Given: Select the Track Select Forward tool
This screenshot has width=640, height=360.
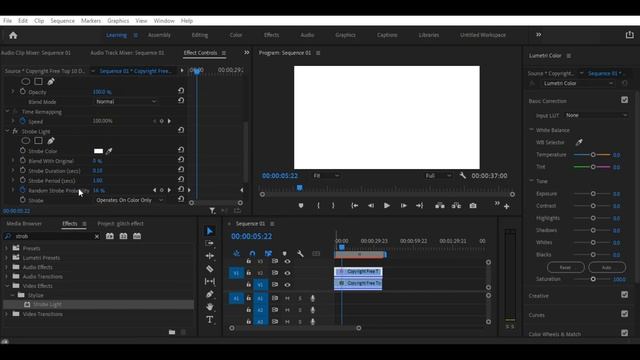Looking at the screenshot, I should point(209,243).
